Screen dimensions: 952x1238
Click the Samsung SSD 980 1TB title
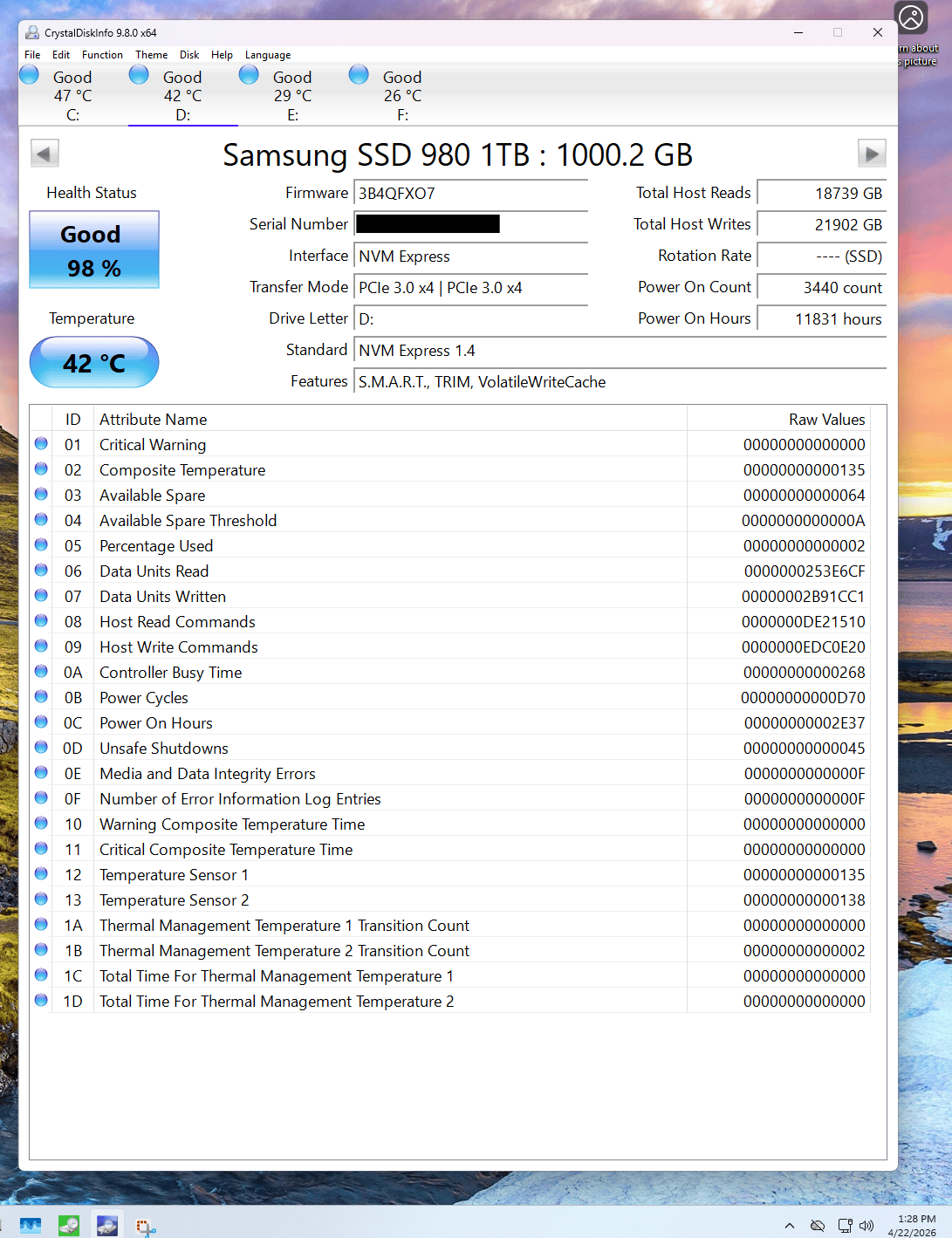pyautogui.click(x=457, y=155)
